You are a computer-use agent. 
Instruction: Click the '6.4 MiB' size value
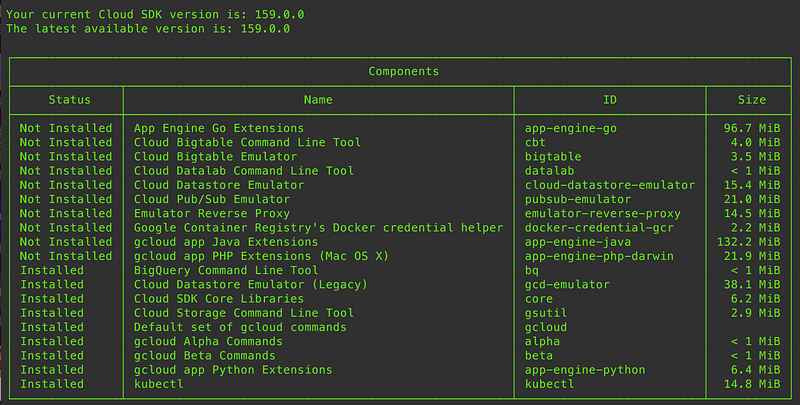pos(756,370)
